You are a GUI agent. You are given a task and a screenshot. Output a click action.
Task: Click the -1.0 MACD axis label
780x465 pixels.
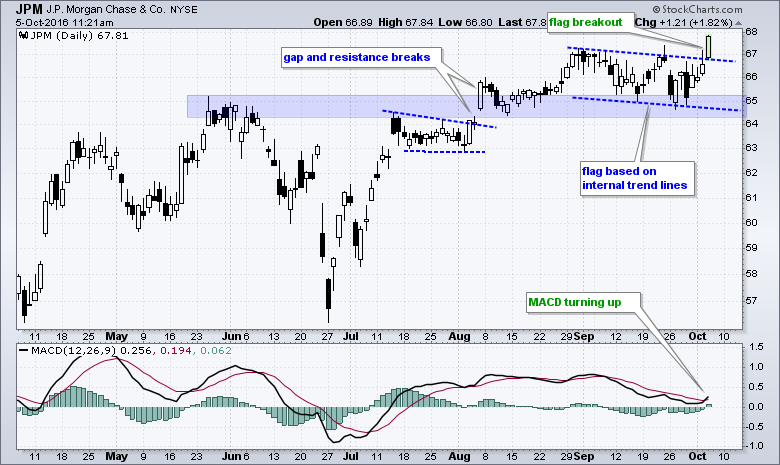[755, 446]
